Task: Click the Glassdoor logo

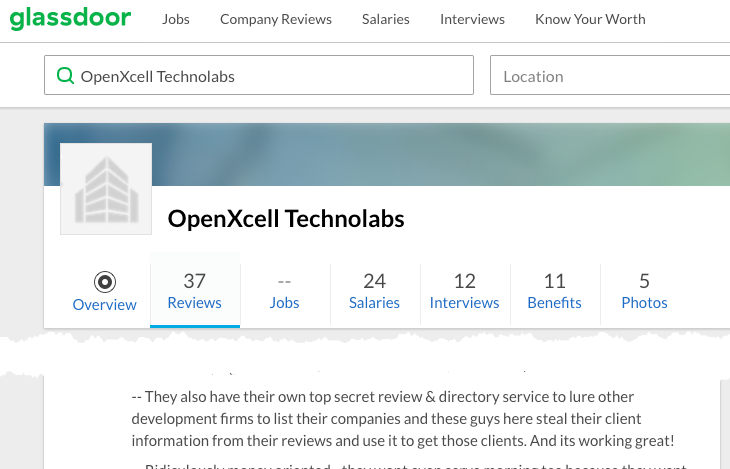Action: click(72, 19)
